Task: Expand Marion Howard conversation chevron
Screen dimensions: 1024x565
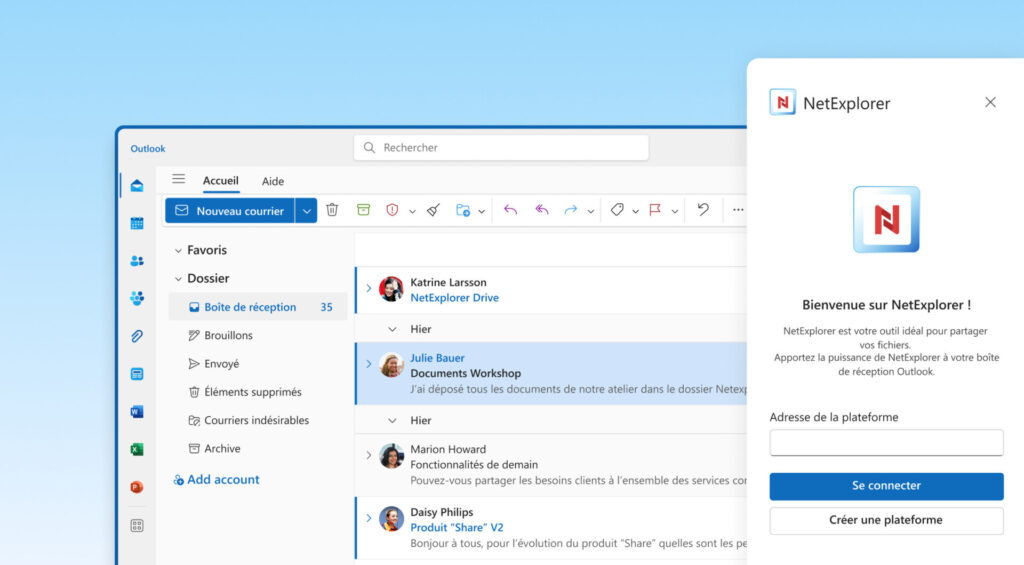Action: (368, 455)
